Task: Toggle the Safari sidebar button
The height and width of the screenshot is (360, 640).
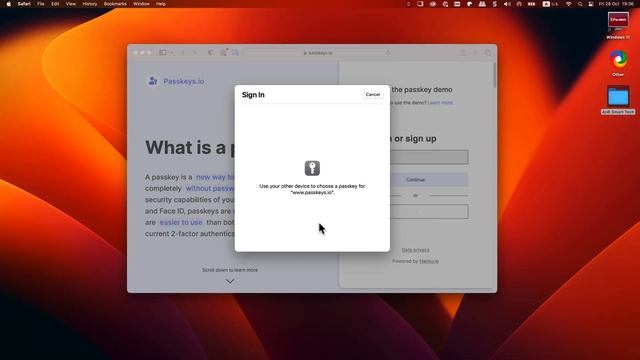Action: 163,53
